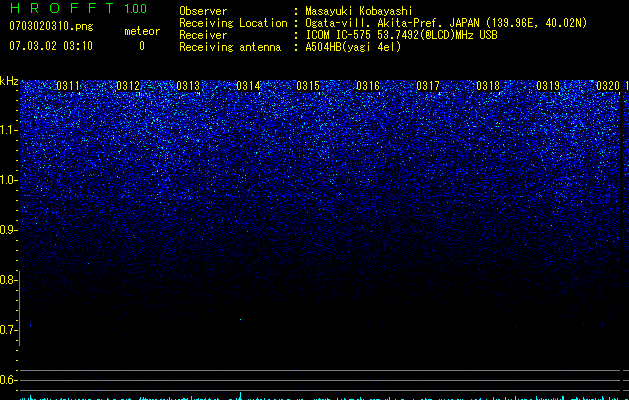
Task: Click receiver info ICOM IC-575 53.7492 MHz
Action: 401,35
